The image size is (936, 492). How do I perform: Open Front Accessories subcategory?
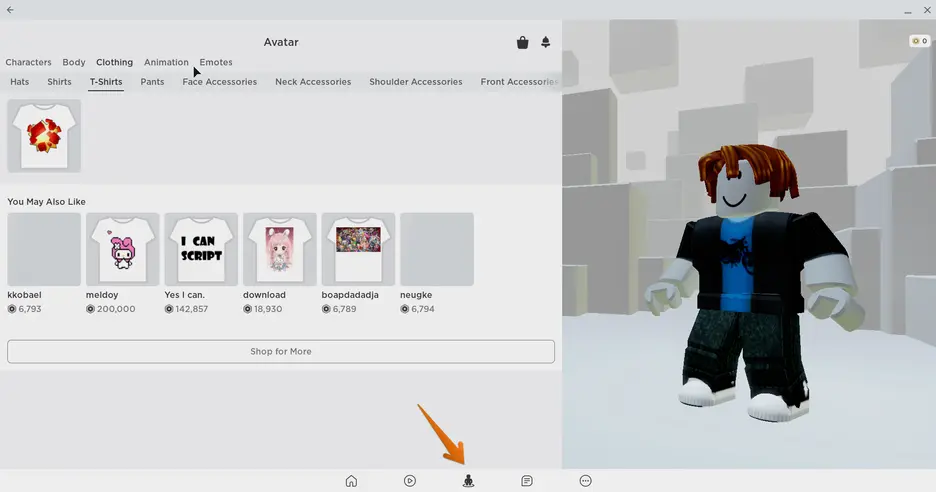coord(519,82)
